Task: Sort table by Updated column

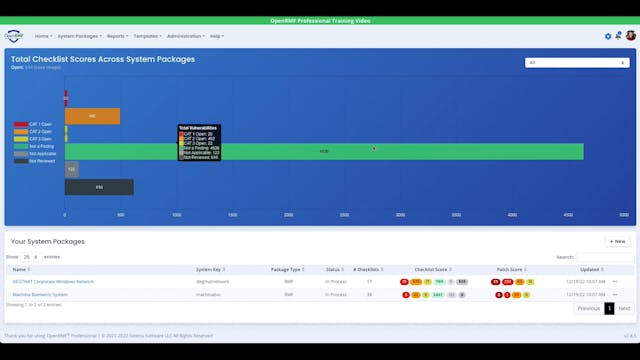Action: [602, 270]
